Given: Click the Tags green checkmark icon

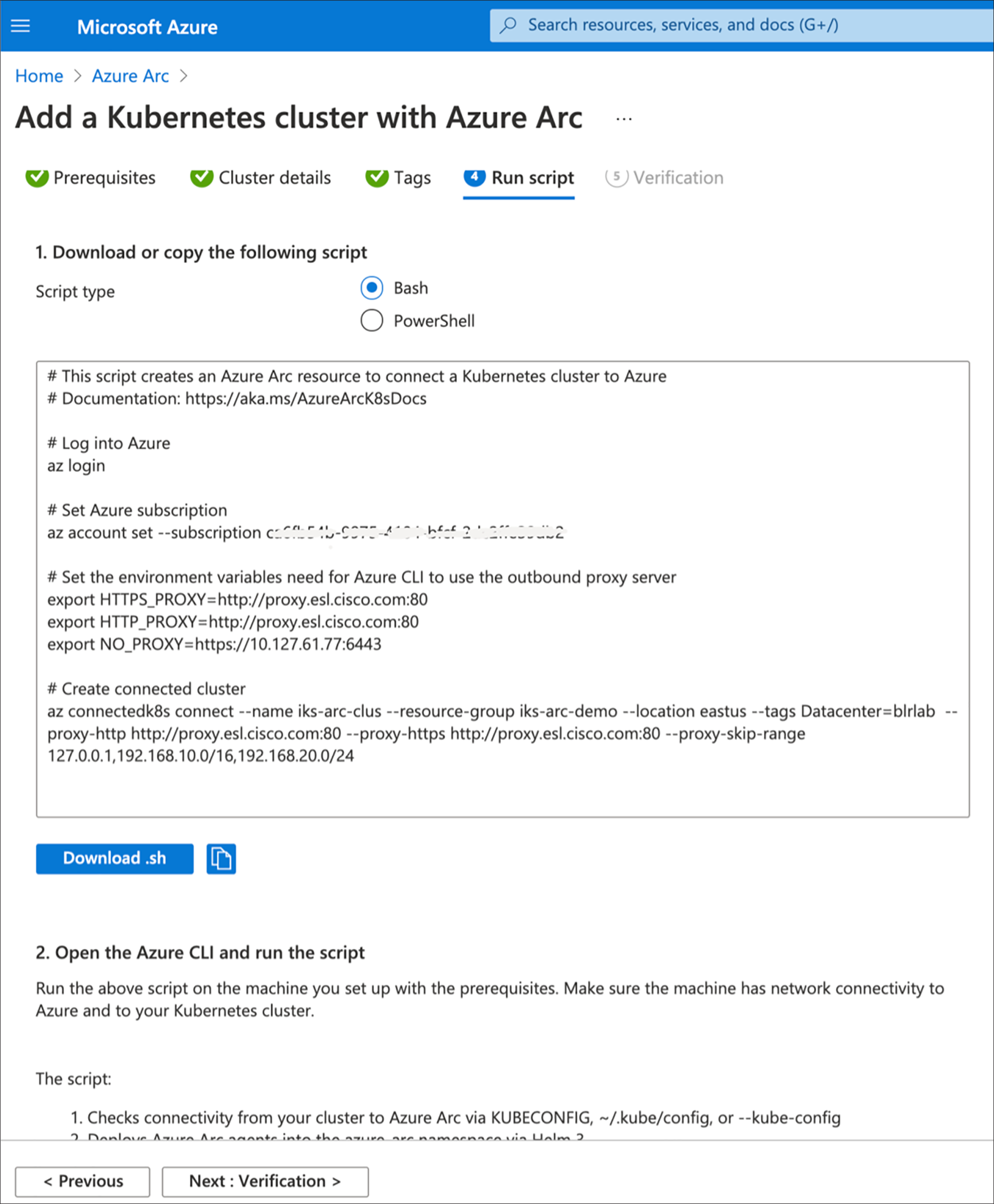Looking at the screenshot, I should [377, 178].
